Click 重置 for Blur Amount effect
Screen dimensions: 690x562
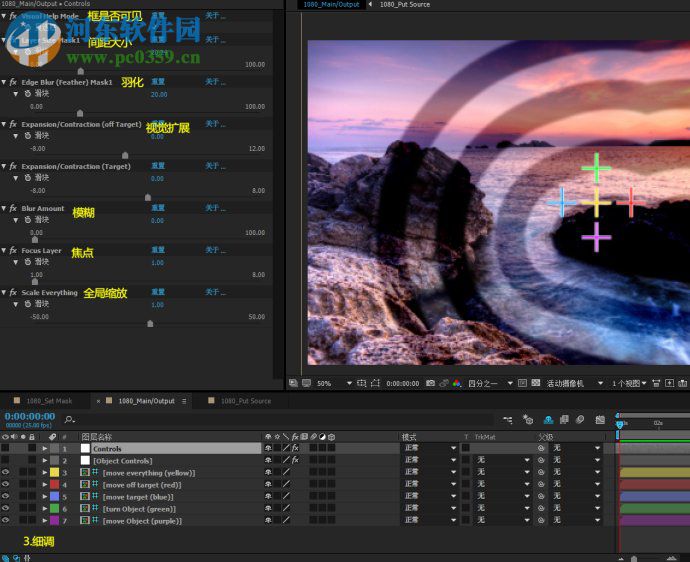click(158, 208)
